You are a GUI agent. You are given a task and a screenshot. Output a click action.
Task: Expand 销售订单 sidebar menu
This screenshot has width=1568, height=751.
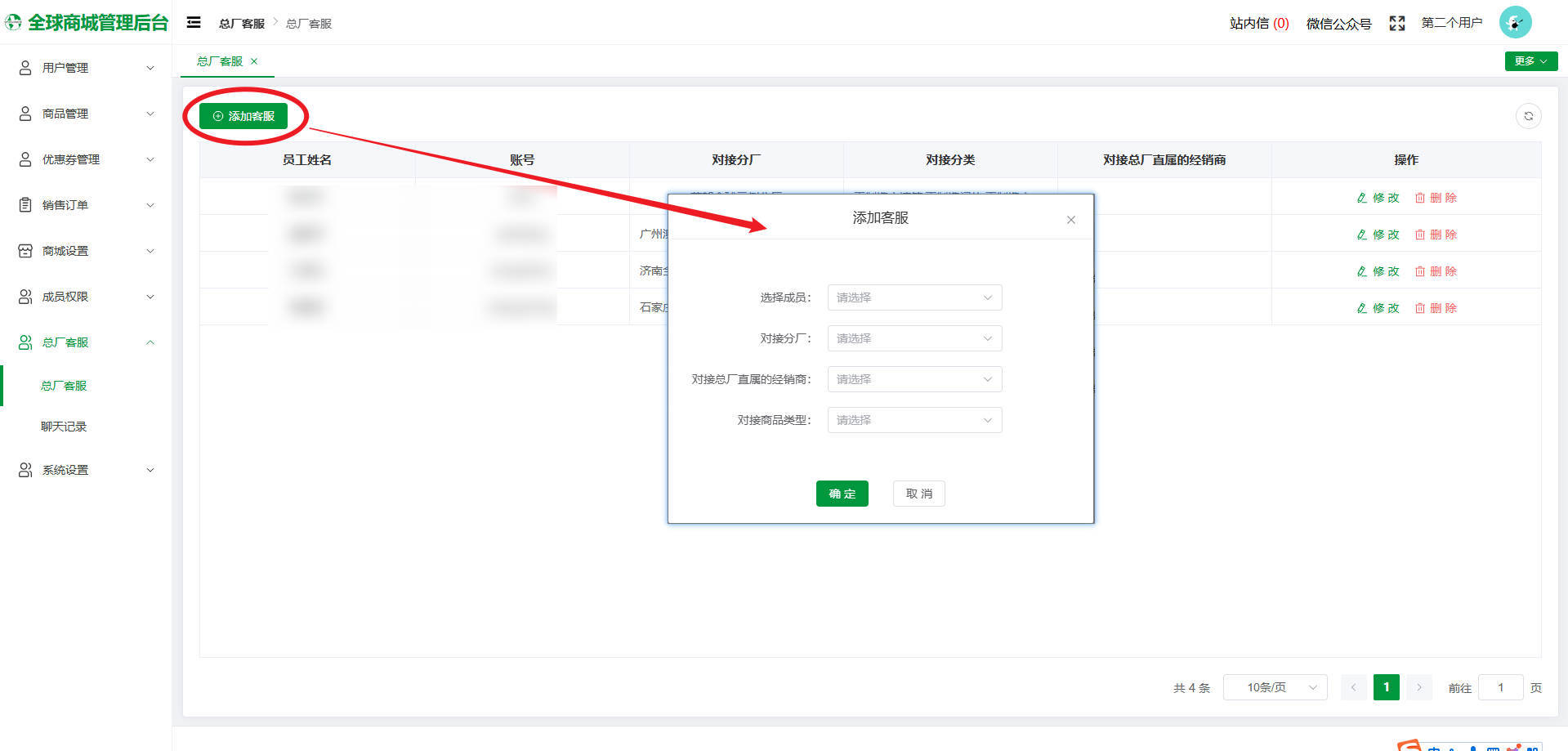pyautogui.click(x=86, y=205)
